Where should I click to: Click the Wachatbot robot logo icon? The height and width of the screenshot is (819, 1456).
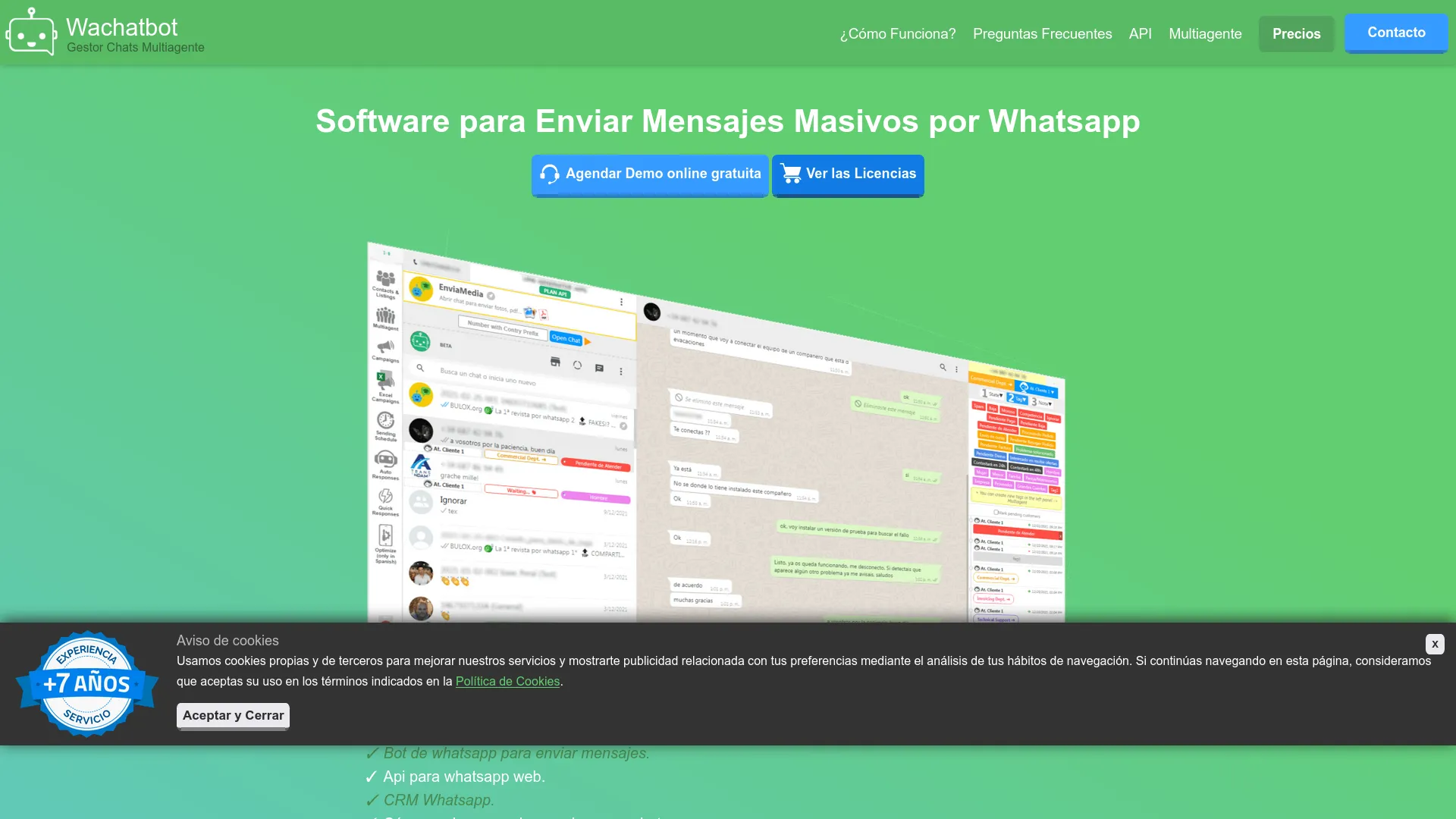coord(31,33)
